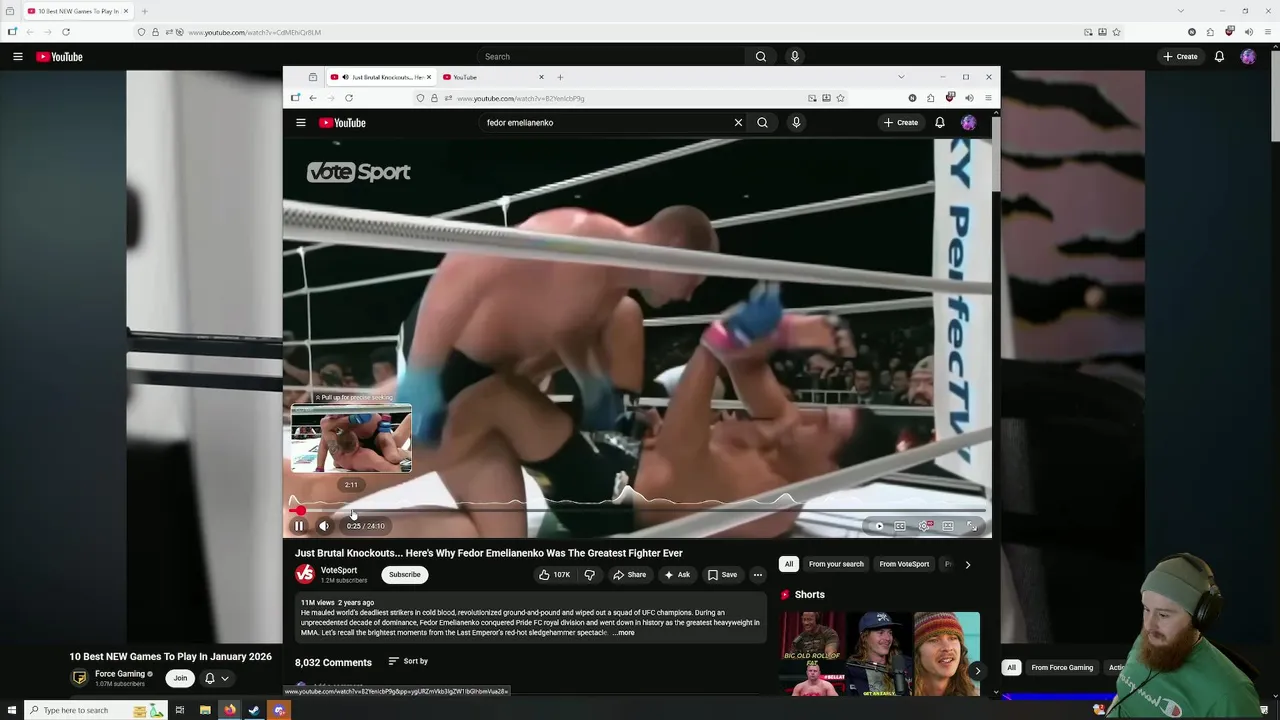Image resolution: width=1280 pixels, height=720 pixels.
Task: Switch to second YouTube tab
Action: coord(494,77)
